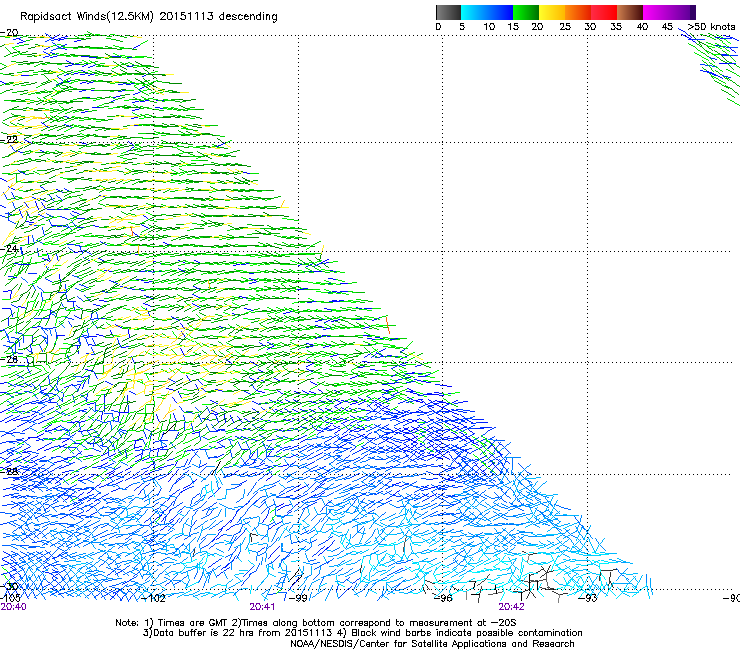Click the NOAA/NESDIS credit line
The width and height of the screenshot is (740, 650).
[x=432, y=644]
